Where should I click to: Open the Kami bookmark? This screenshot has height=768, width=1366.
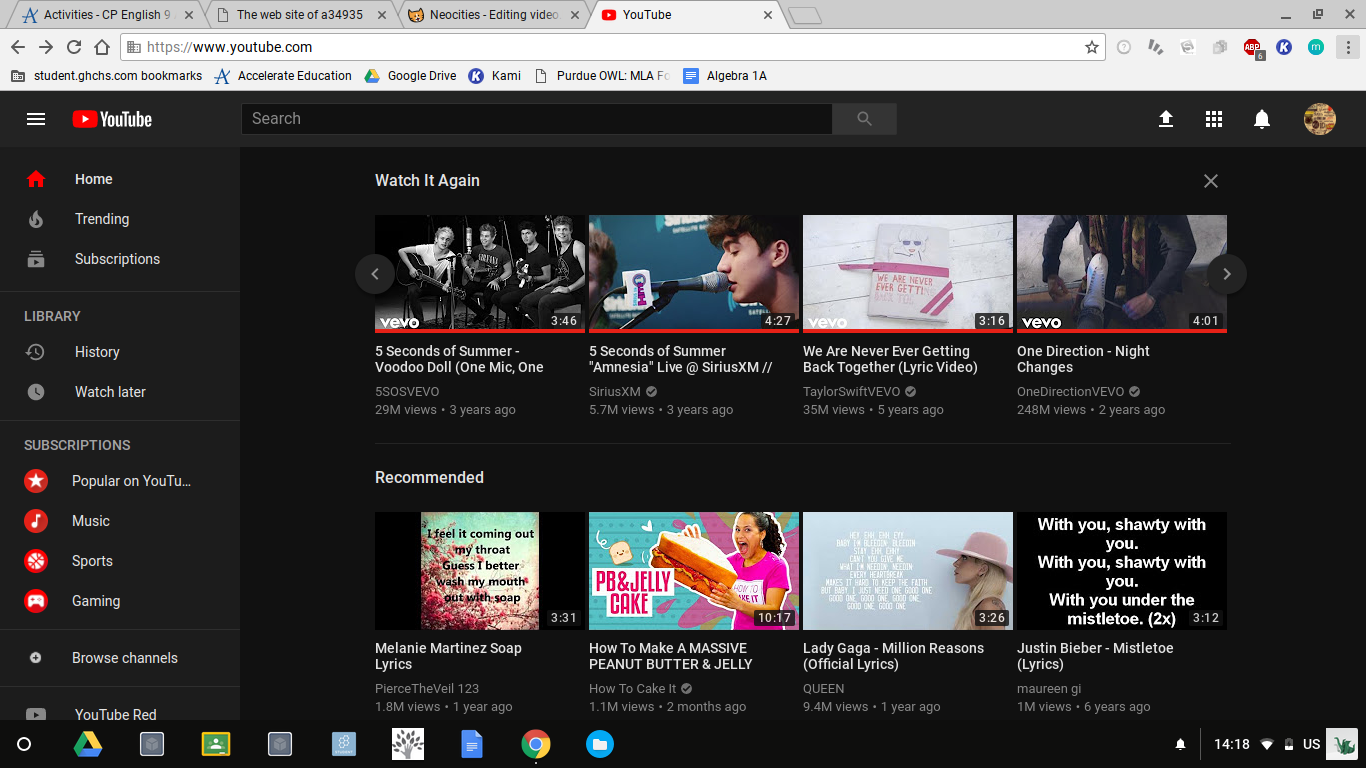click(495, 76)
